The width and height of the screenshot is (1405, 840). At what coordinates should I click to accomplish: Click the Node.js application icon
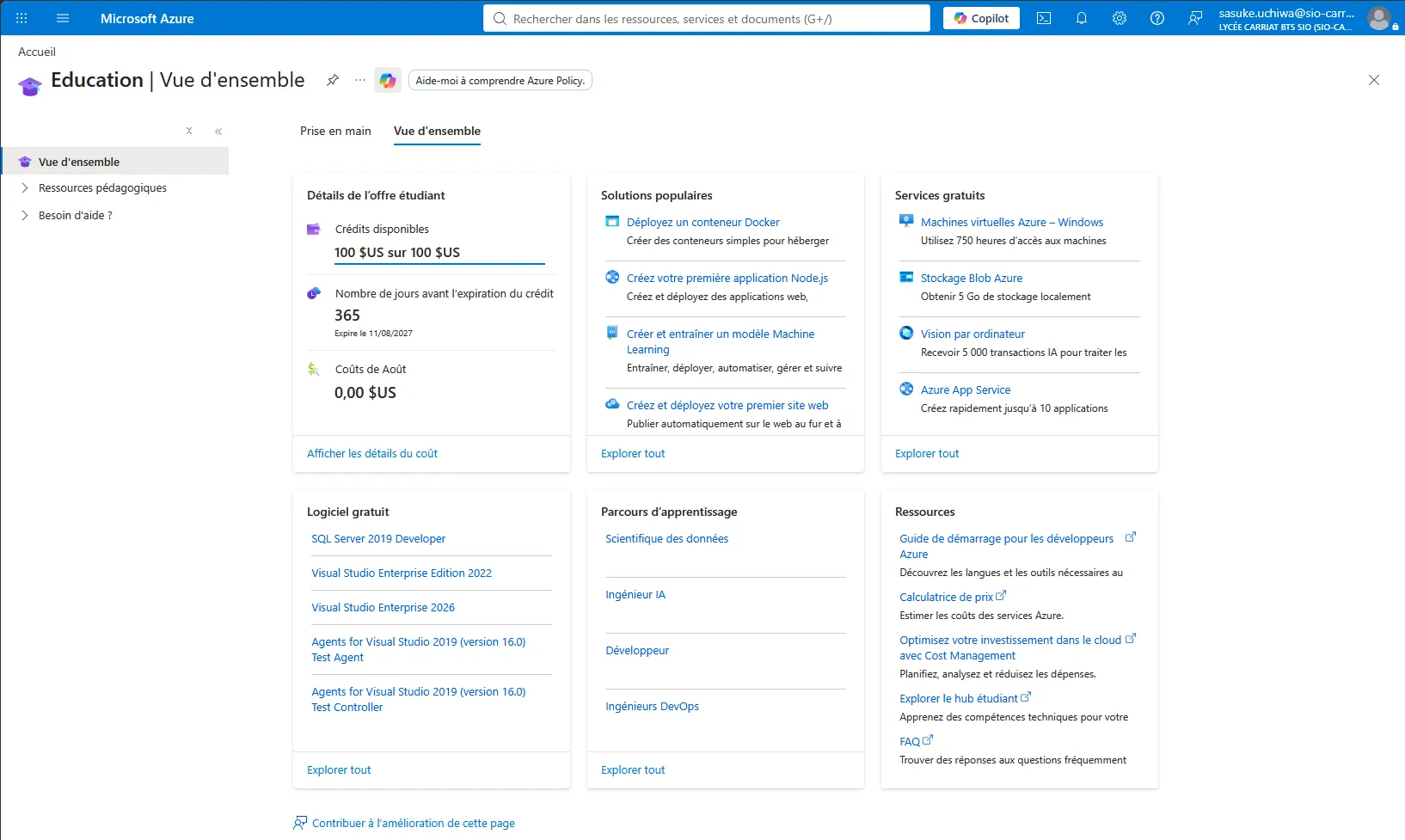612,277
